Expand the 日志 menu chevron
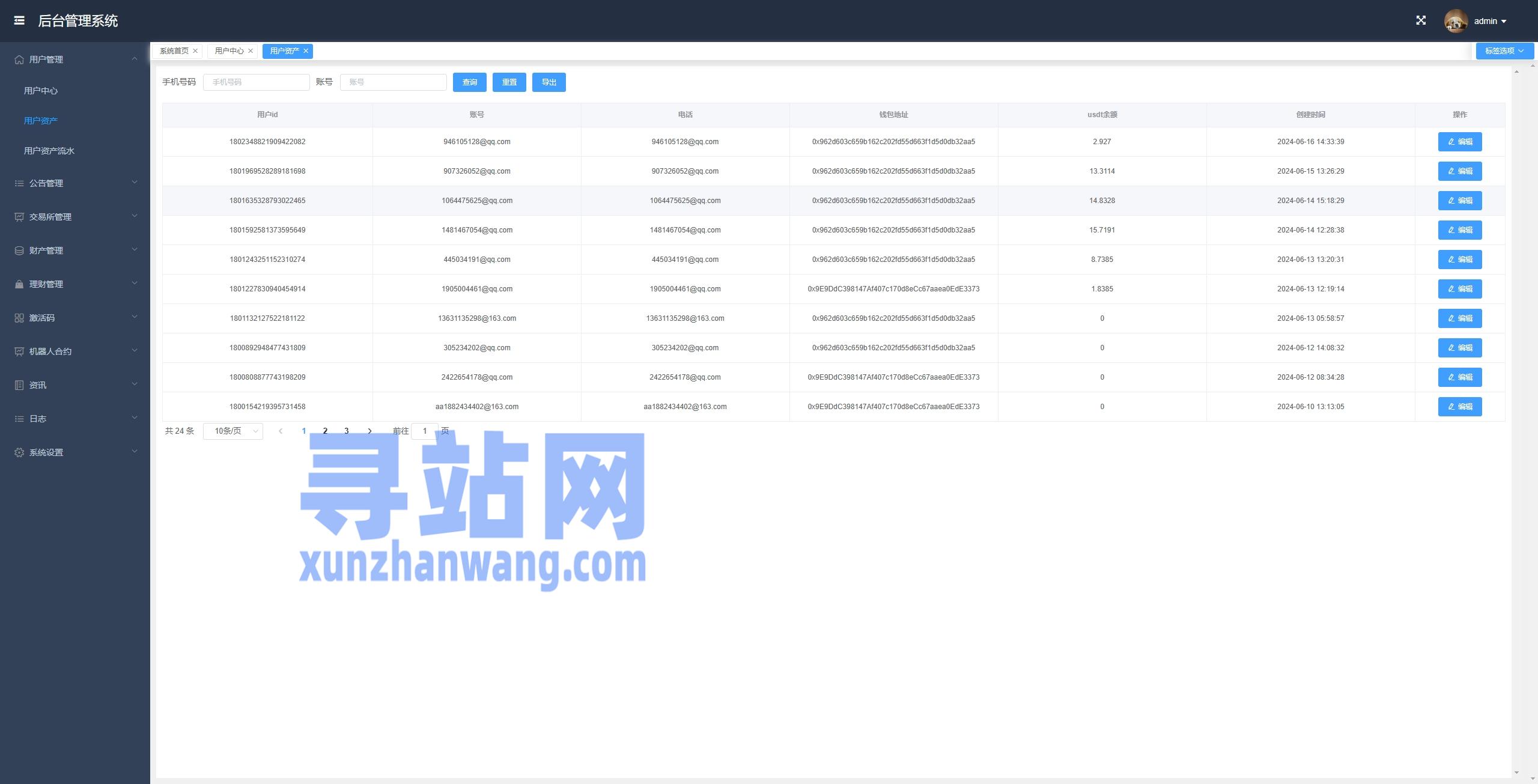The image size is (1538, 784). (135, 418)
